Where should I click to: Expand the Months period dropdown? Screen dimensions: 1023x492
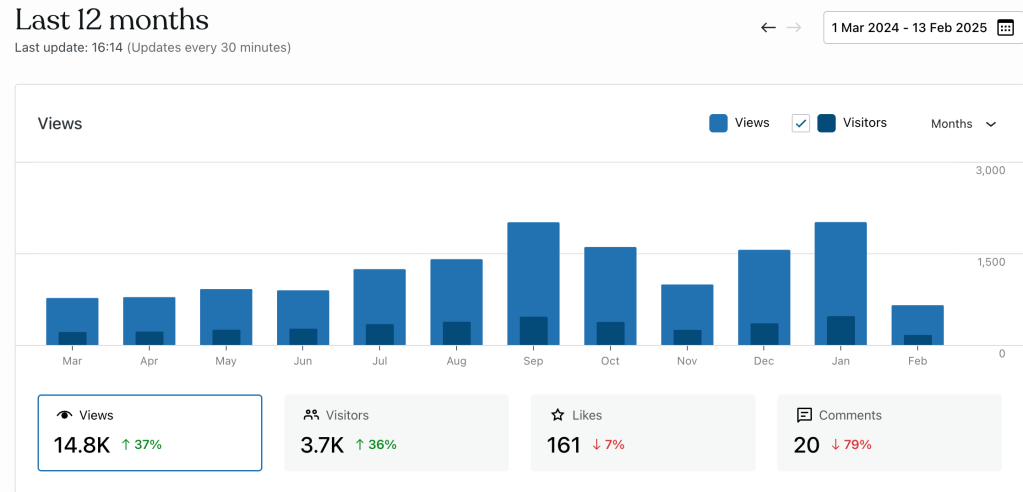point(963,124)
